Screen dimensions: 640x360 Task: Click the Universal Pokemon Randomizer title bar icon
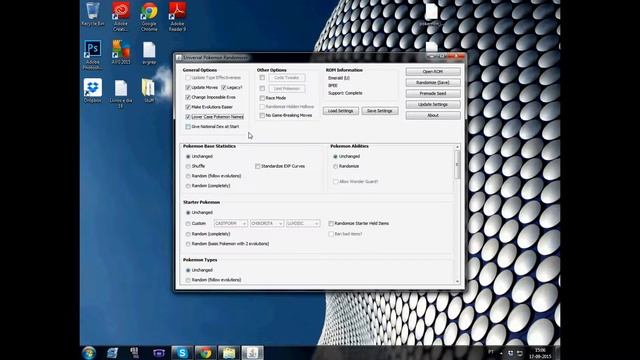pyautogui.click(x=179, y=58)
